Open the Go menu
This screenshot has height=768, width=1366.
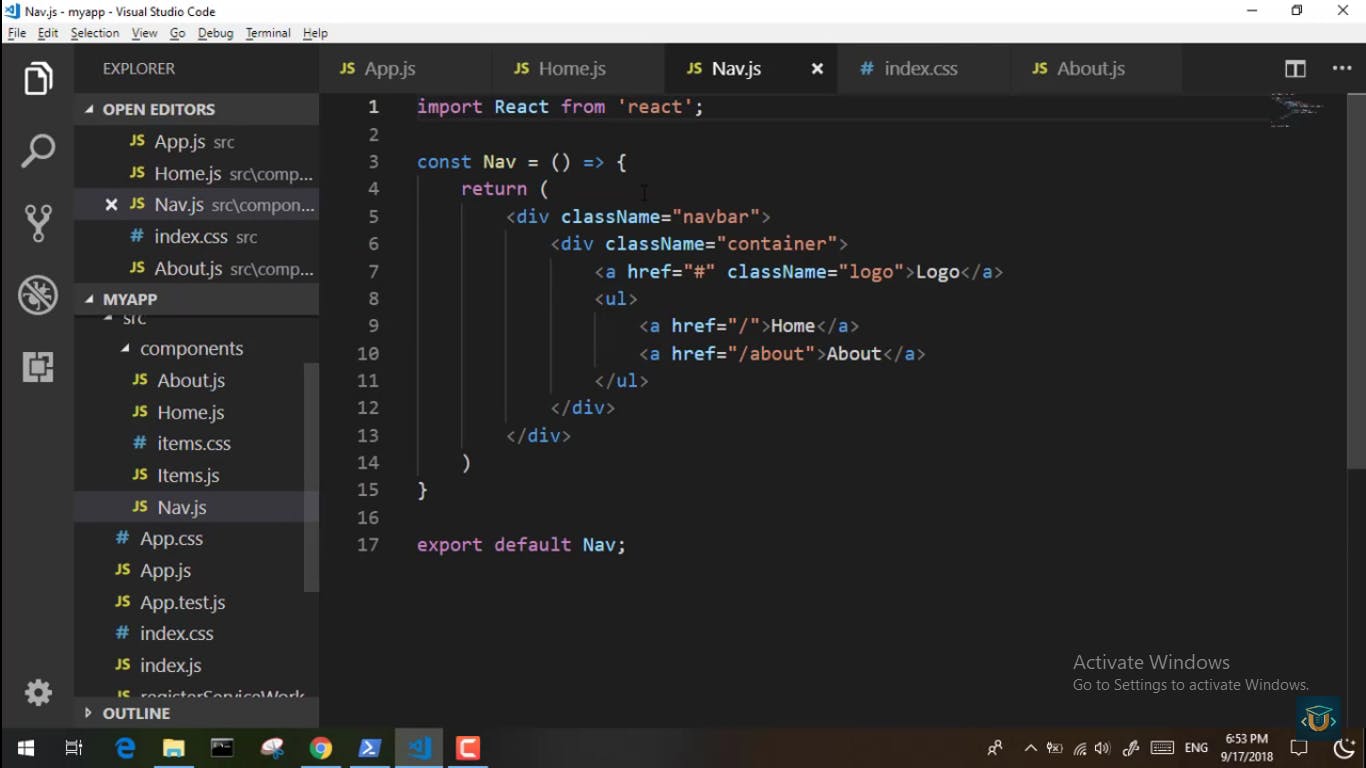pos(178,33)
